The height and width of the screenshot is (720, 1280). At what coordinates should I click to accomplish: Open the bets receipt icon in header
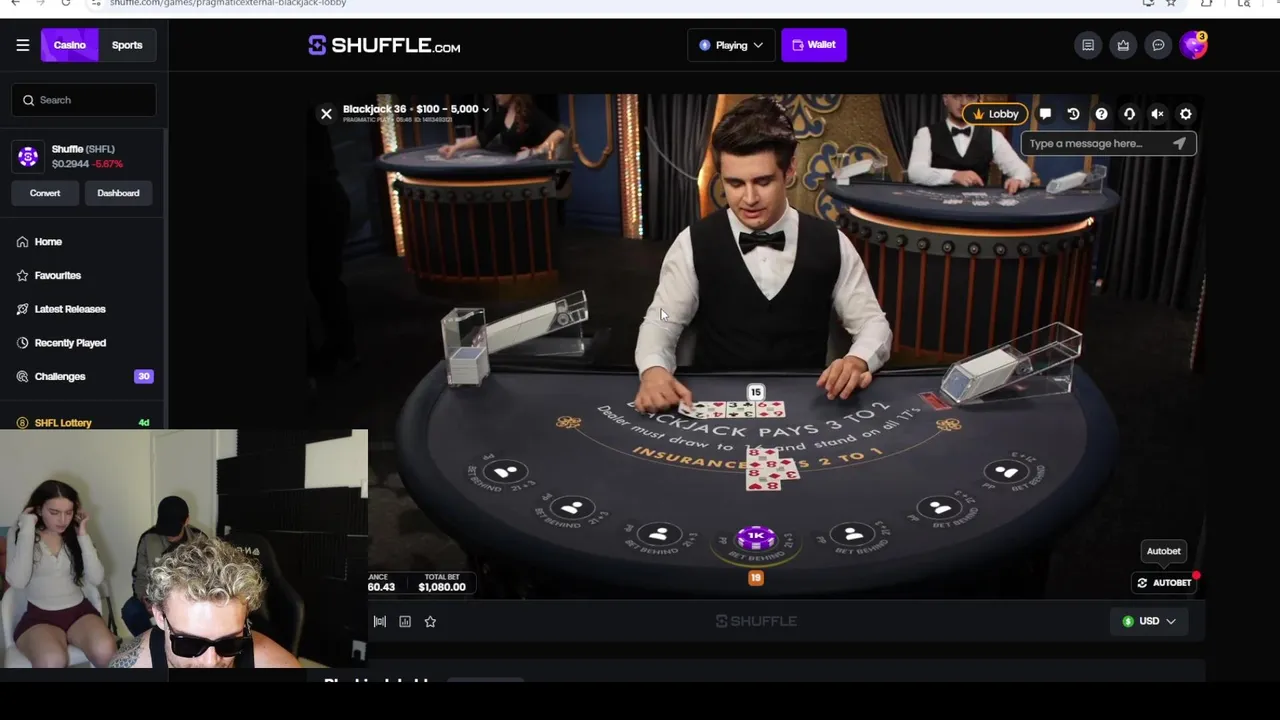tap(1088, 45)
